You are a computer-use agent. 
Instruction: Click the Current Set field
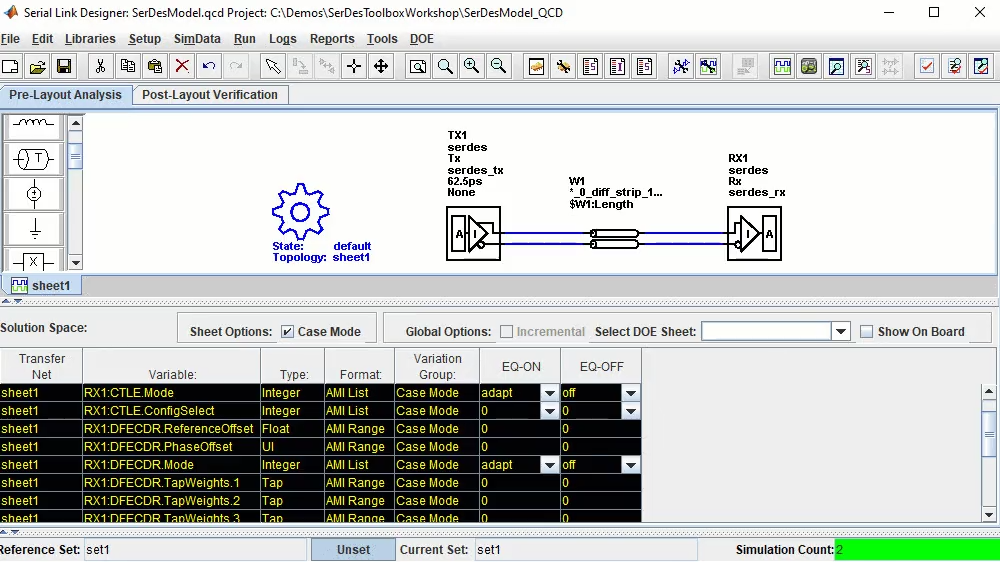pyautogui.click(x=585, y=550)
